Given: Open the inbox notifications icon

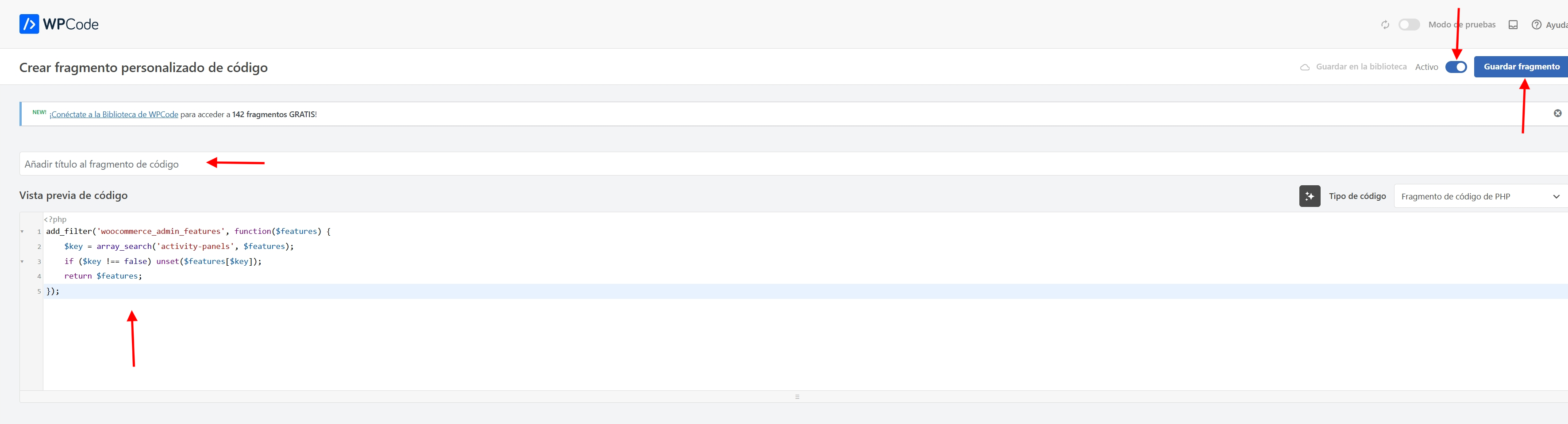Looking at the screenshot, I should (1513, 25).
